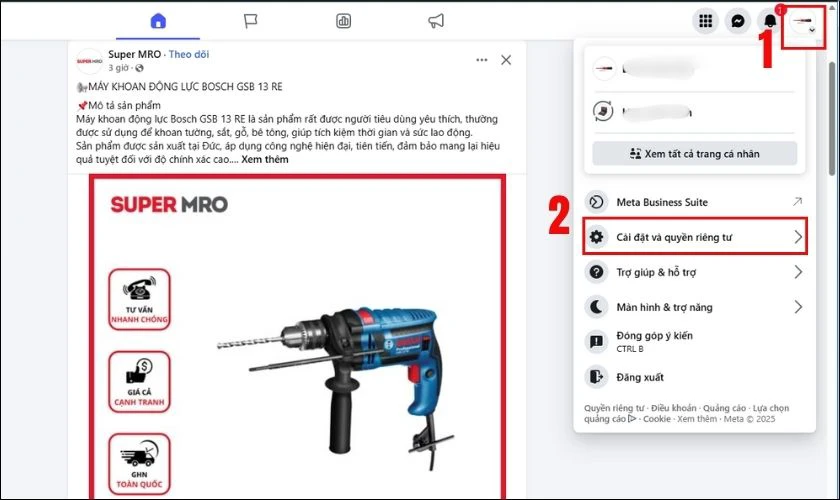Log out with Đăng xuất
Viewport: 840px width, 500px height.
694,377
